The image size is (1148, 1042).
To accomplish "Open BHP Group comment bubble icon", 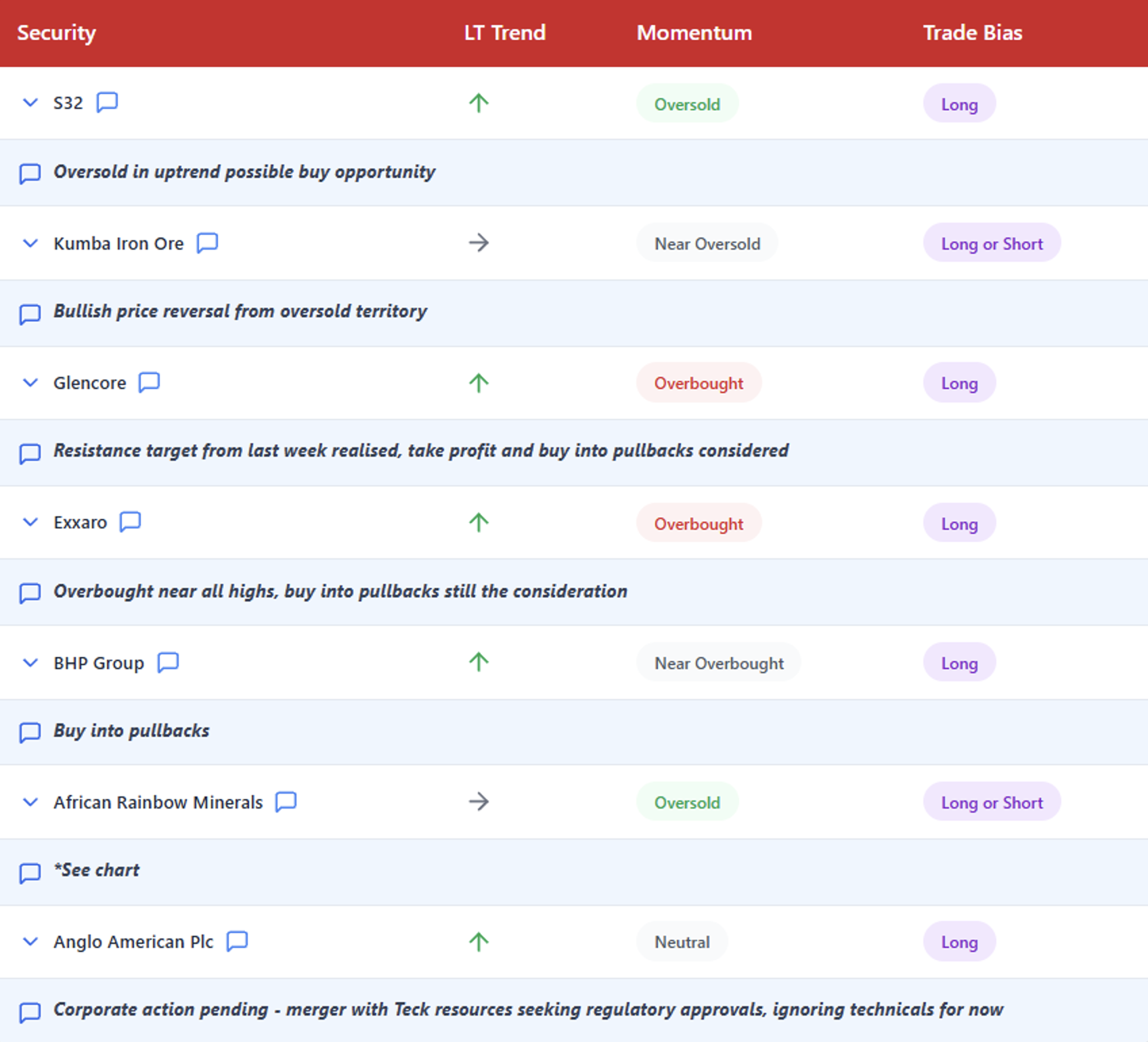I will click(x=168, y=662).
